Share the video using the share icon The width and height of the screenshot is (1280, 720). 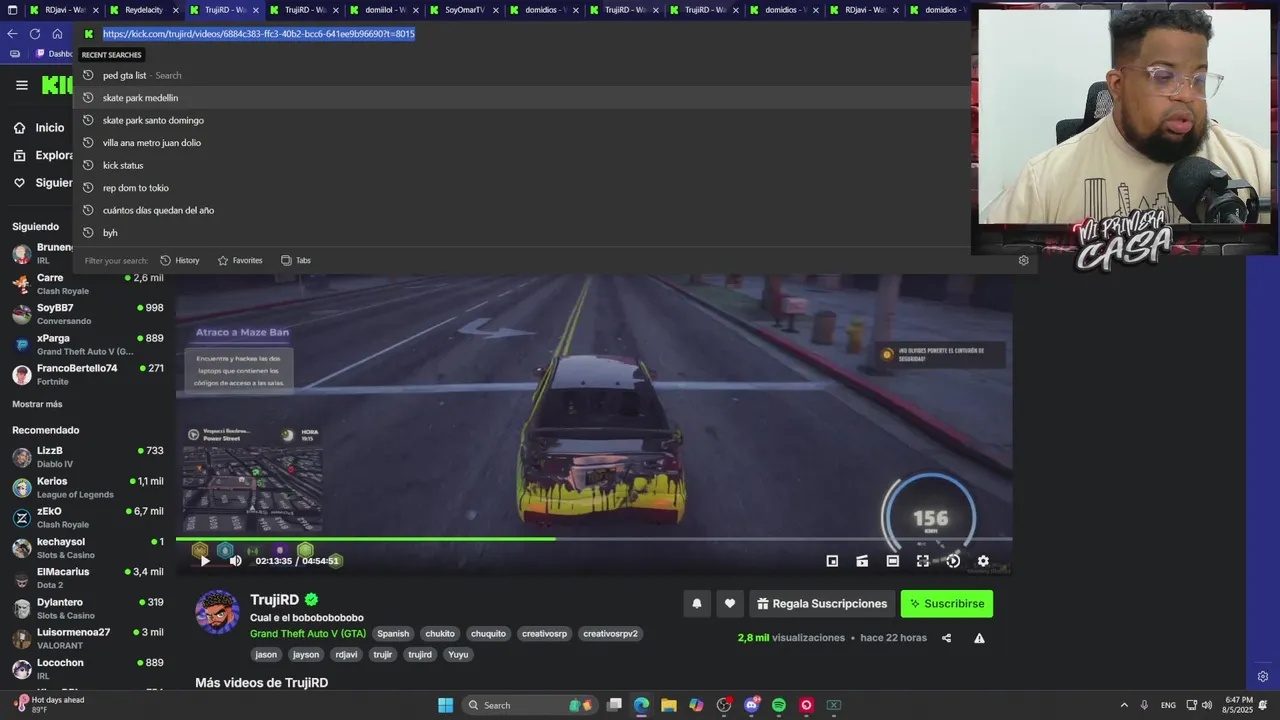[946, 638]
